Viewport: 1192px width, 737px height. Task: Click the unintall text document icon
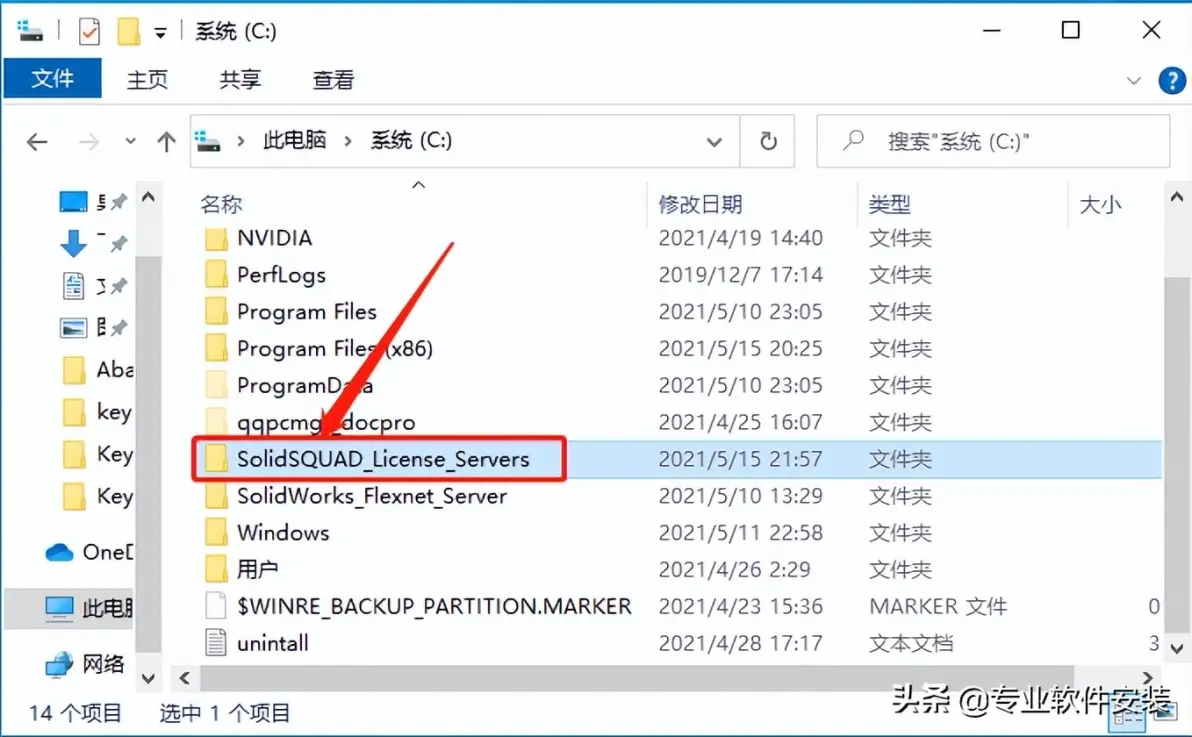(216, 643)
